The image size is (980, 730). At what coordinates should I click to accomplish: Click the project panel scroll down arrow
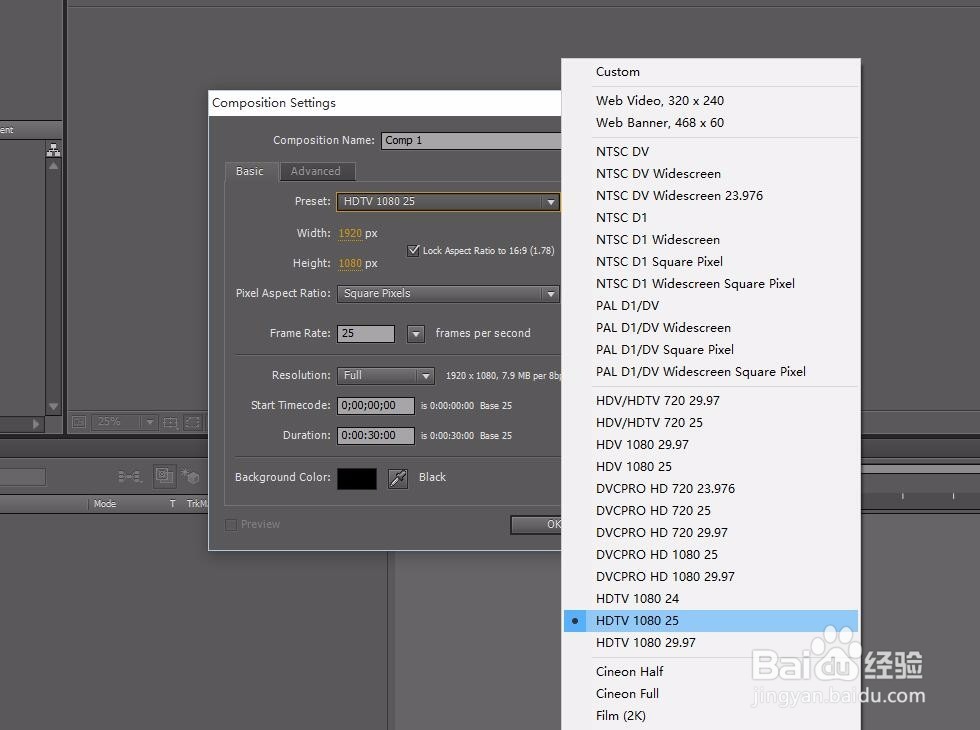click(54, 406)
